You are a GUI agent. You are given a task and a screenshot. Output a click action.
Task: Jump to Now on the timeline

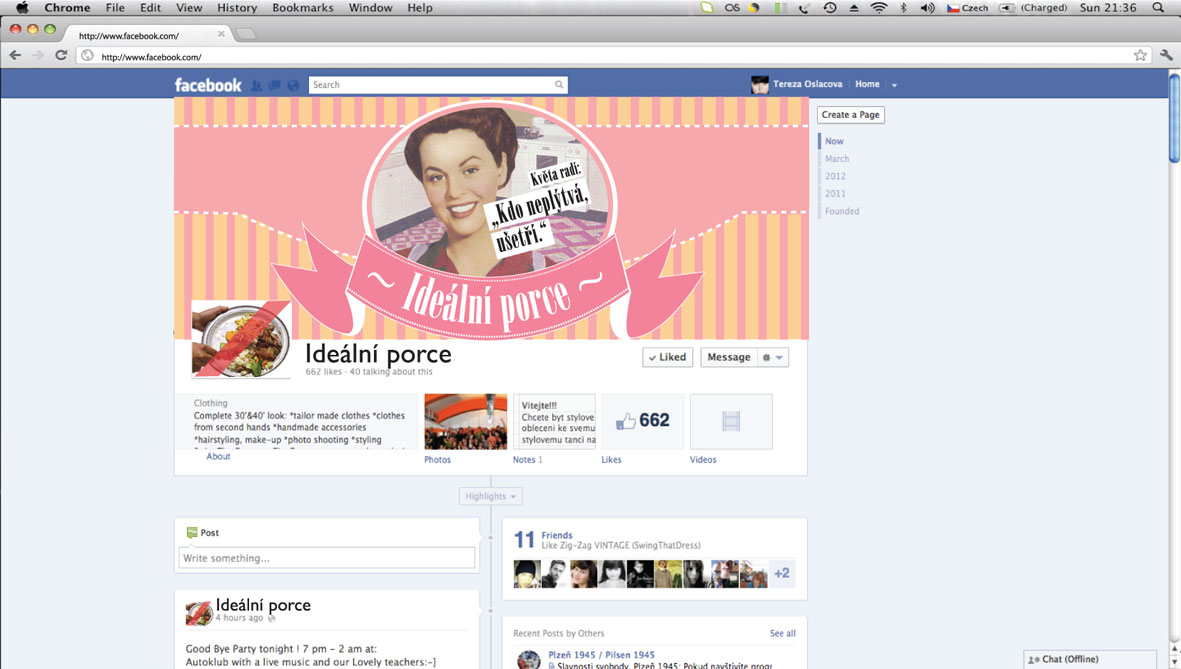click(834, 141)
